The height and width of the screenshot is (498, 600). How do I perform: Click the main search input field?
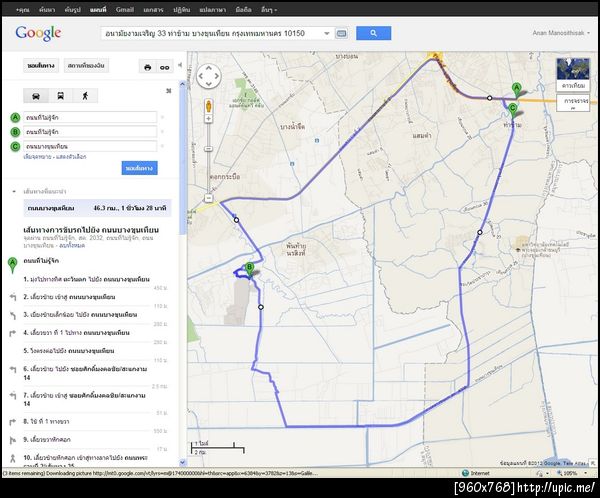pyautogui.click(x=212, y=34)
